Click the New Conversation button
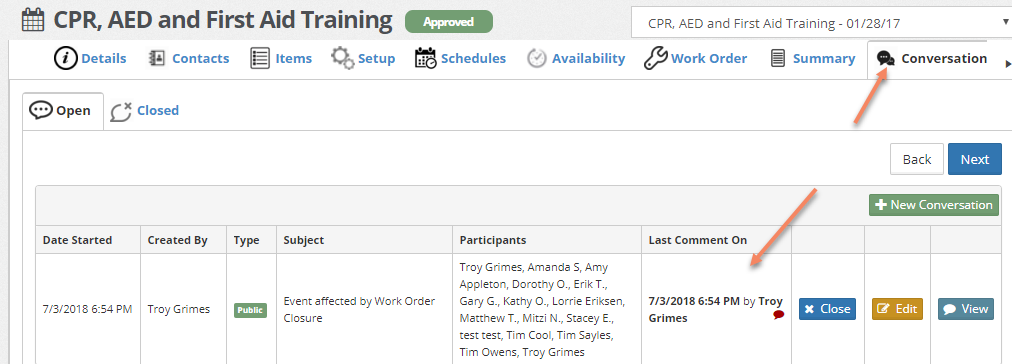1012x364 pixels. 933,205
